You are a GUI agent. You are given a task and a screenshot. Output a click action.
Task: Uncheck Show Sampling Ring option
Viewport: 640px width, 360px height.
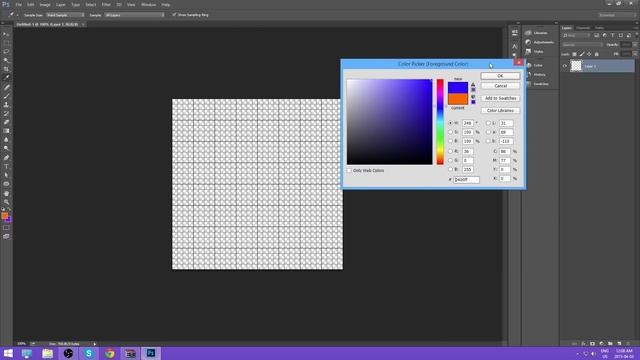[x=174, y=15]
